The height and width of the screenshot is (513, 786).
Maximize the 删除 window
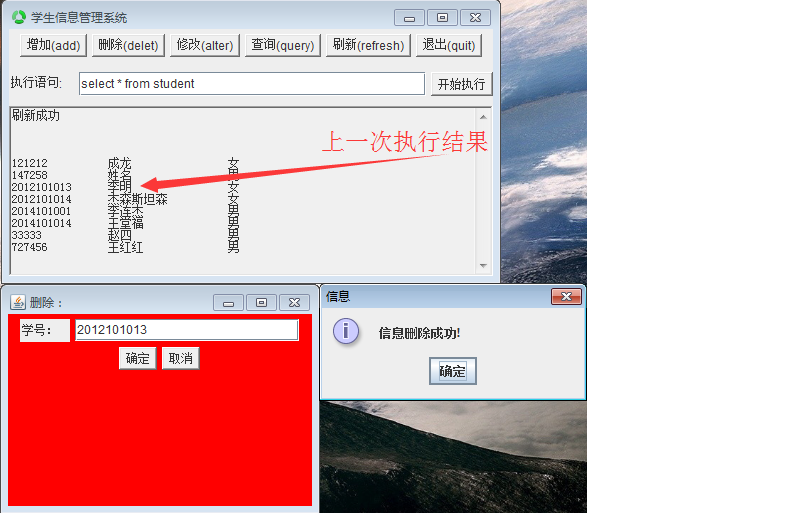[x=261, y=302]
